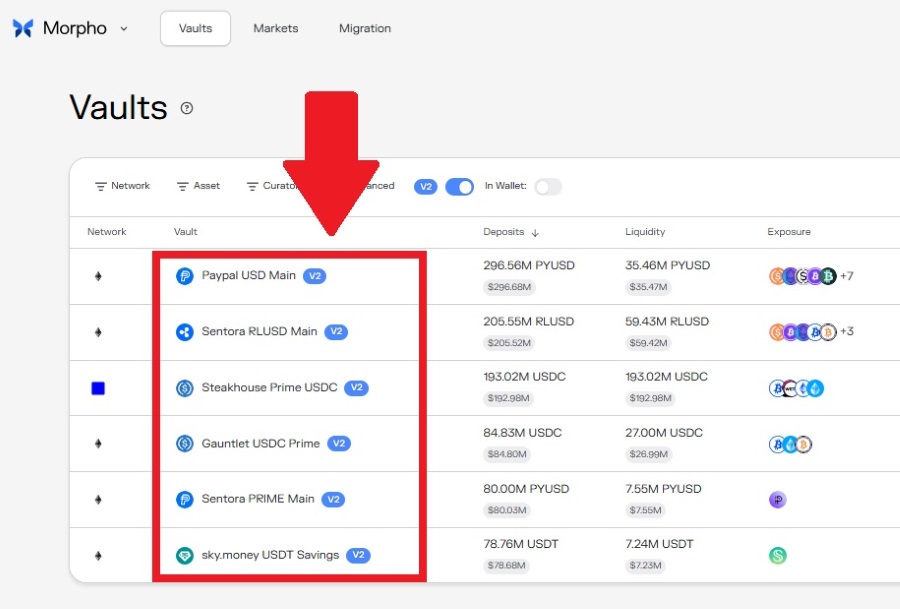Click the $35.47M liquidity badge

[648, 287]
